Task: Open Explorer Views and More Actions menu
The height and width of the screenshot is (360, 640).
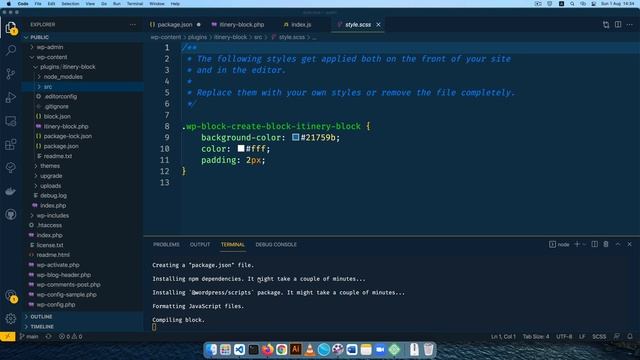Action: point(133,24)
